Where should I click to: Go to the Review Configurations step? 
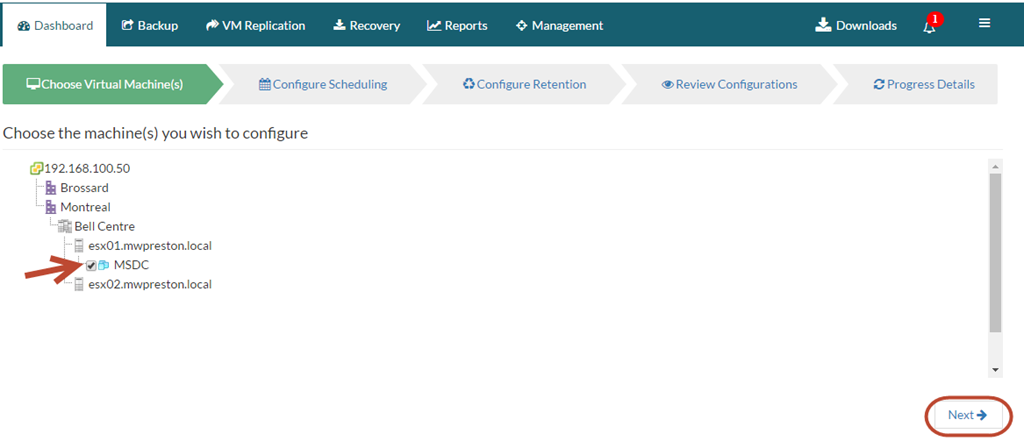729,84
